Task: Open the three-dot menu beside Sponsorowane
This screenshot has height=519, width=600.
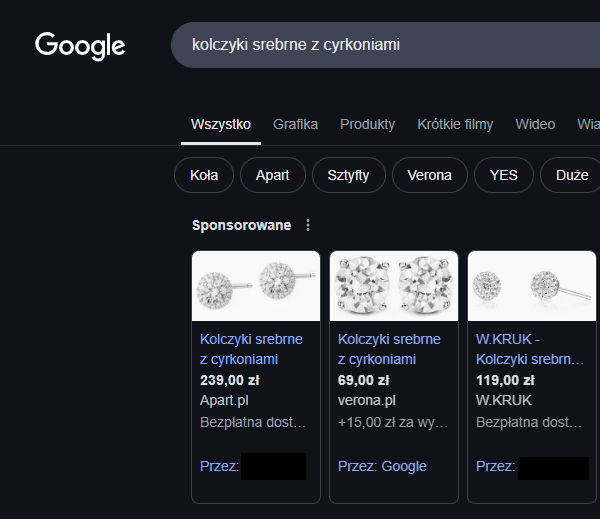Action: tap(308, 225)
